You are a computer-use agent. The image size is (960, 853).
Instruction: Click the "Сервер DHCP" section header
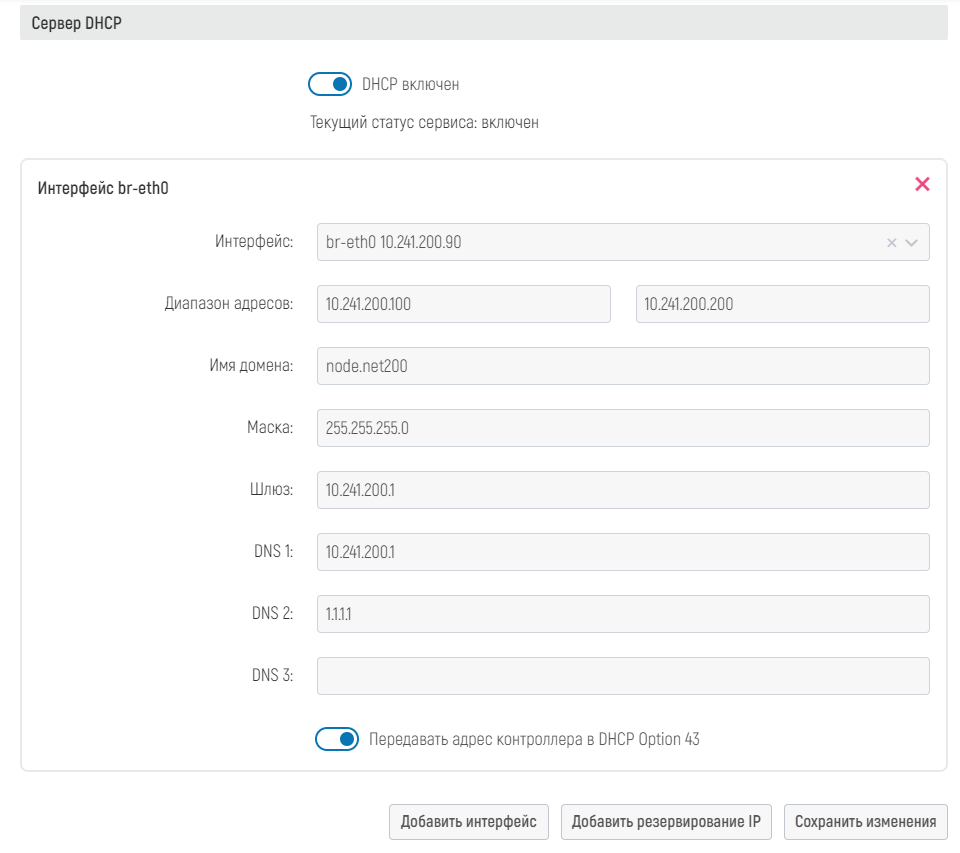click(x=77, y=24)
